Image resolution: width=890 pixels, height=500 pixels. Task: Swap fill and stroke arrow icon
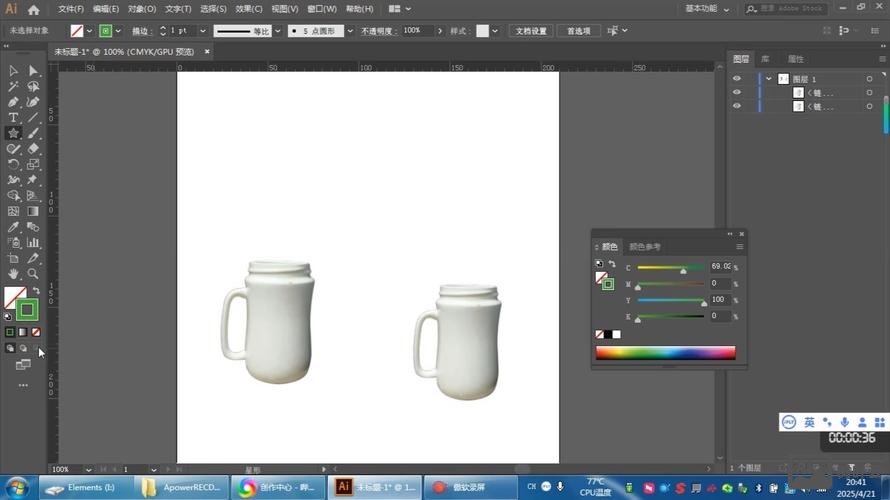(36, 291)
